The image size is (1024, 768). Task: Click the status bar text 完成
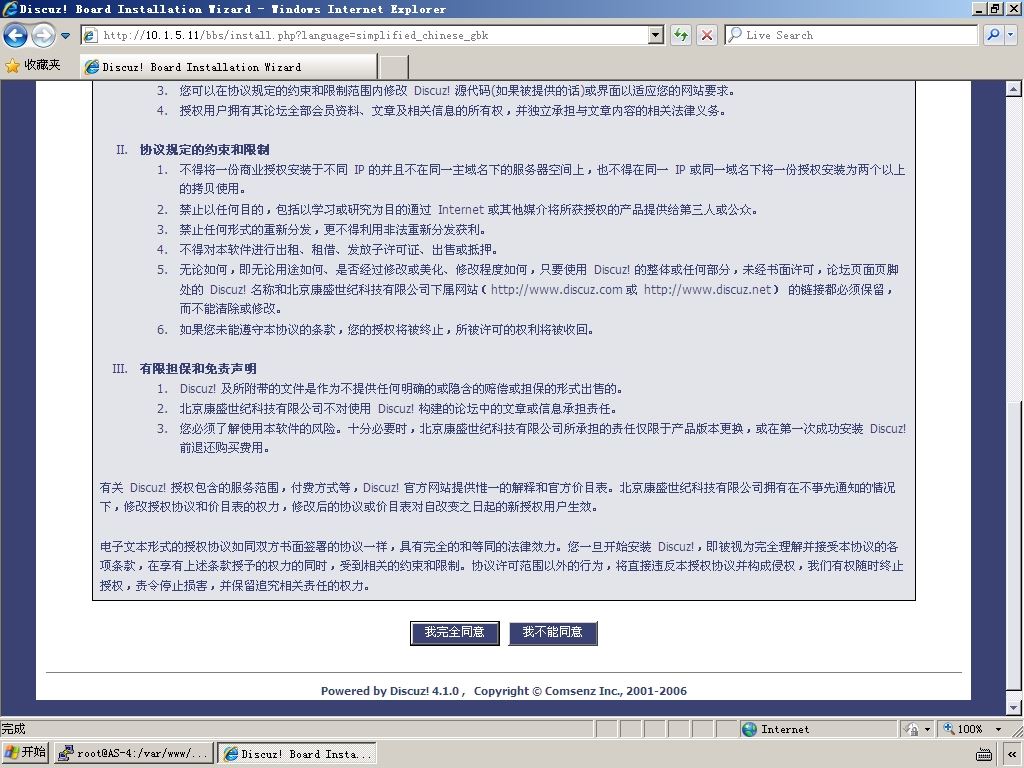14,729
